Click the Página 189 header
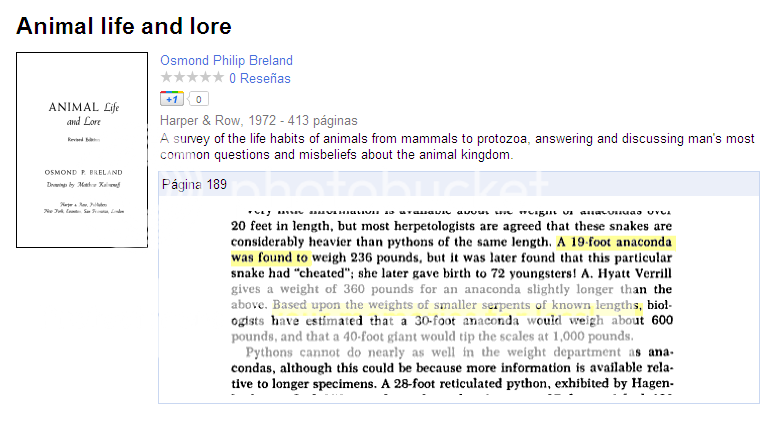The height and width of the screenshot is (423, 779). (x=194, y=185)
